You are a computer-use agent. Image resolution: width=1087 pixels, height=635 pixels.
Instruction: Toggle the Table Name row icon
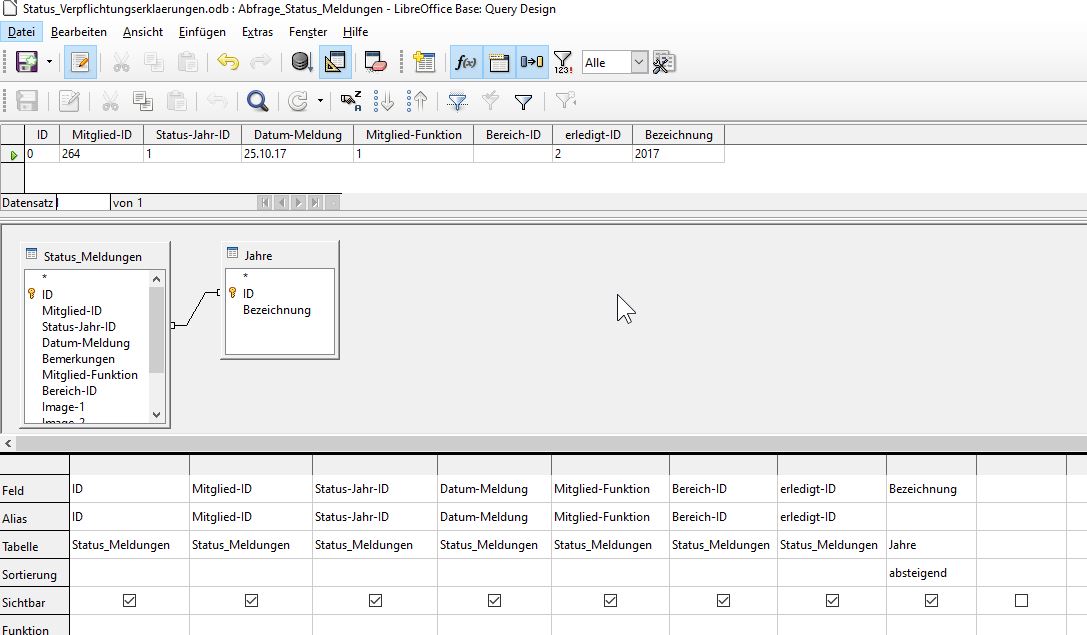pyautogui.click(x=499, y=62)
